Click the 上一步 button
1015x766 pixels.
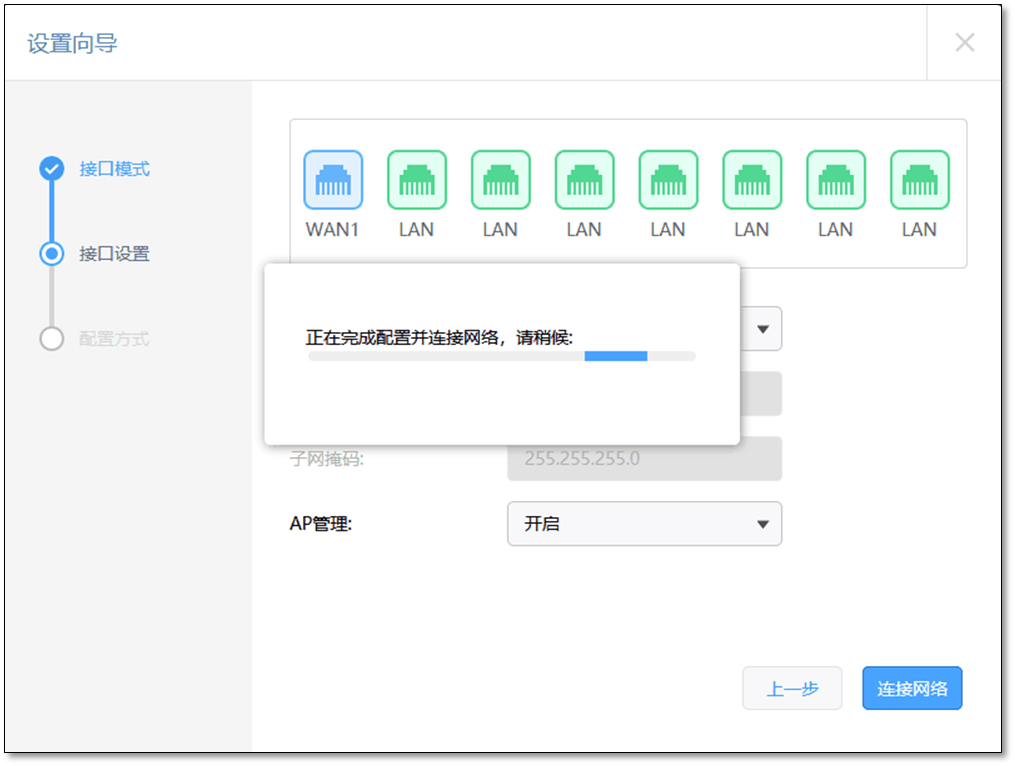click(792, 688)
